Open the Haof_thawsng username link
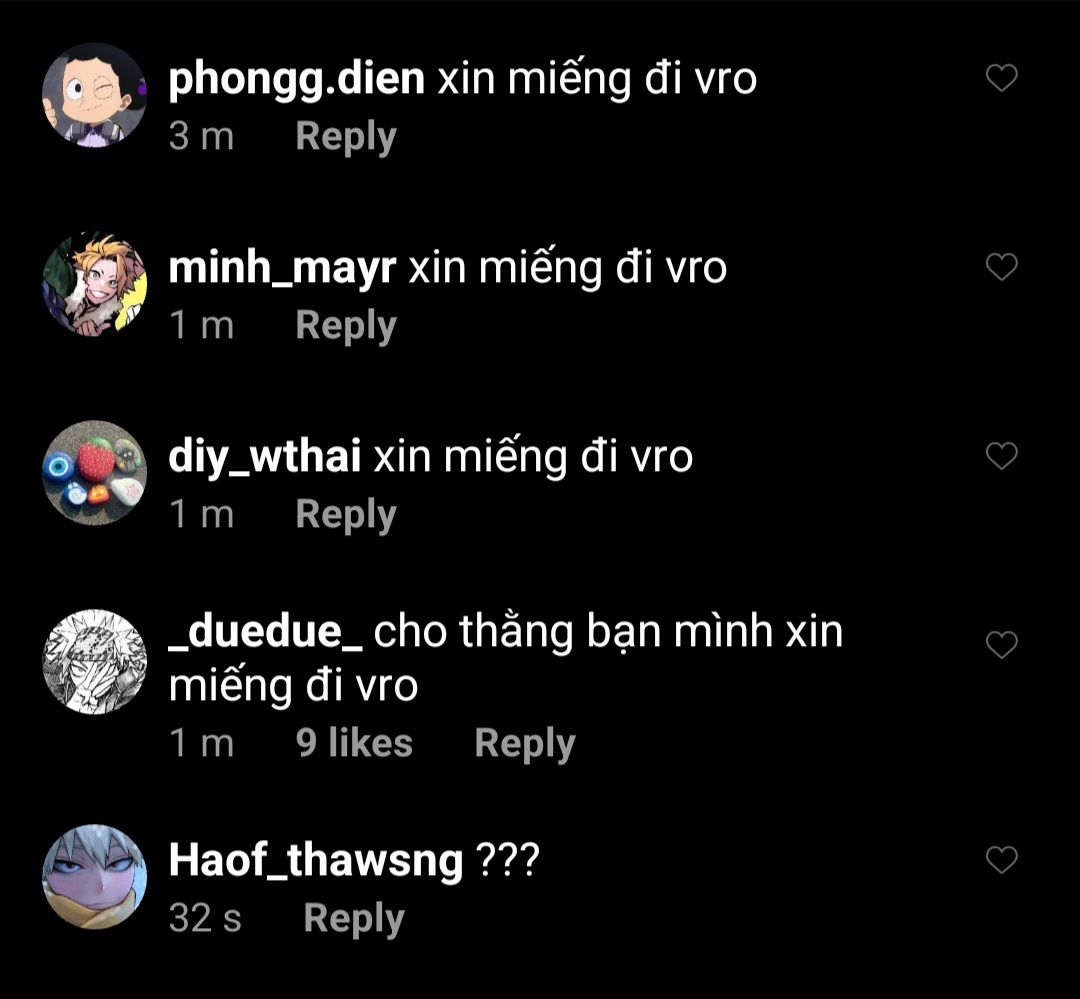Image resolution: width=1080 pixels, height=999 pixels. [315, 861]
